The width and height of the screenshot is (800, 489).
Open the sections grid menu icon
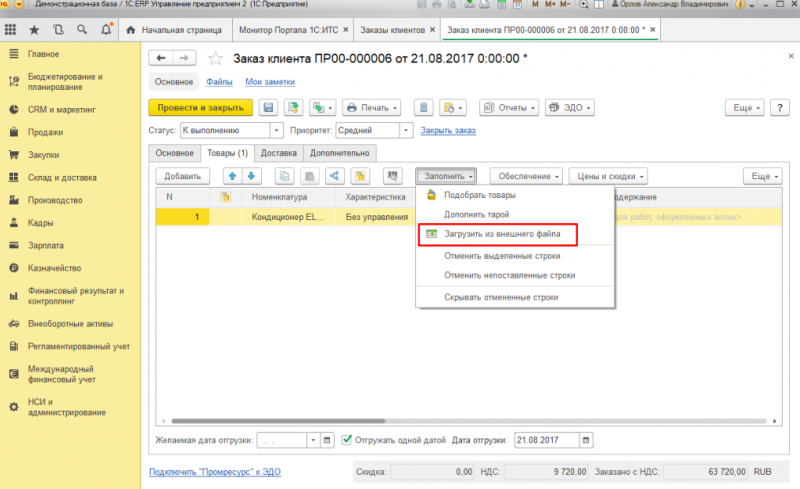click(10, 30)
